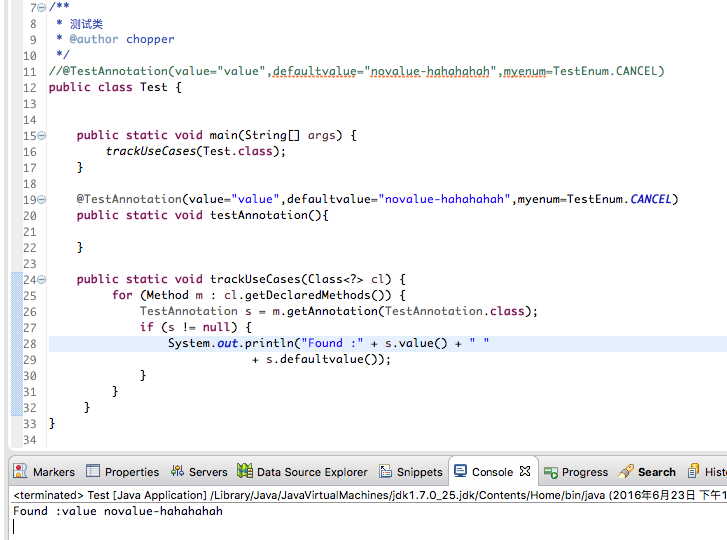Image resolution: width=727 pixels, height=540 pixels.
Task: Click the "@author chopper" comment text
Action: coord(122,39)
